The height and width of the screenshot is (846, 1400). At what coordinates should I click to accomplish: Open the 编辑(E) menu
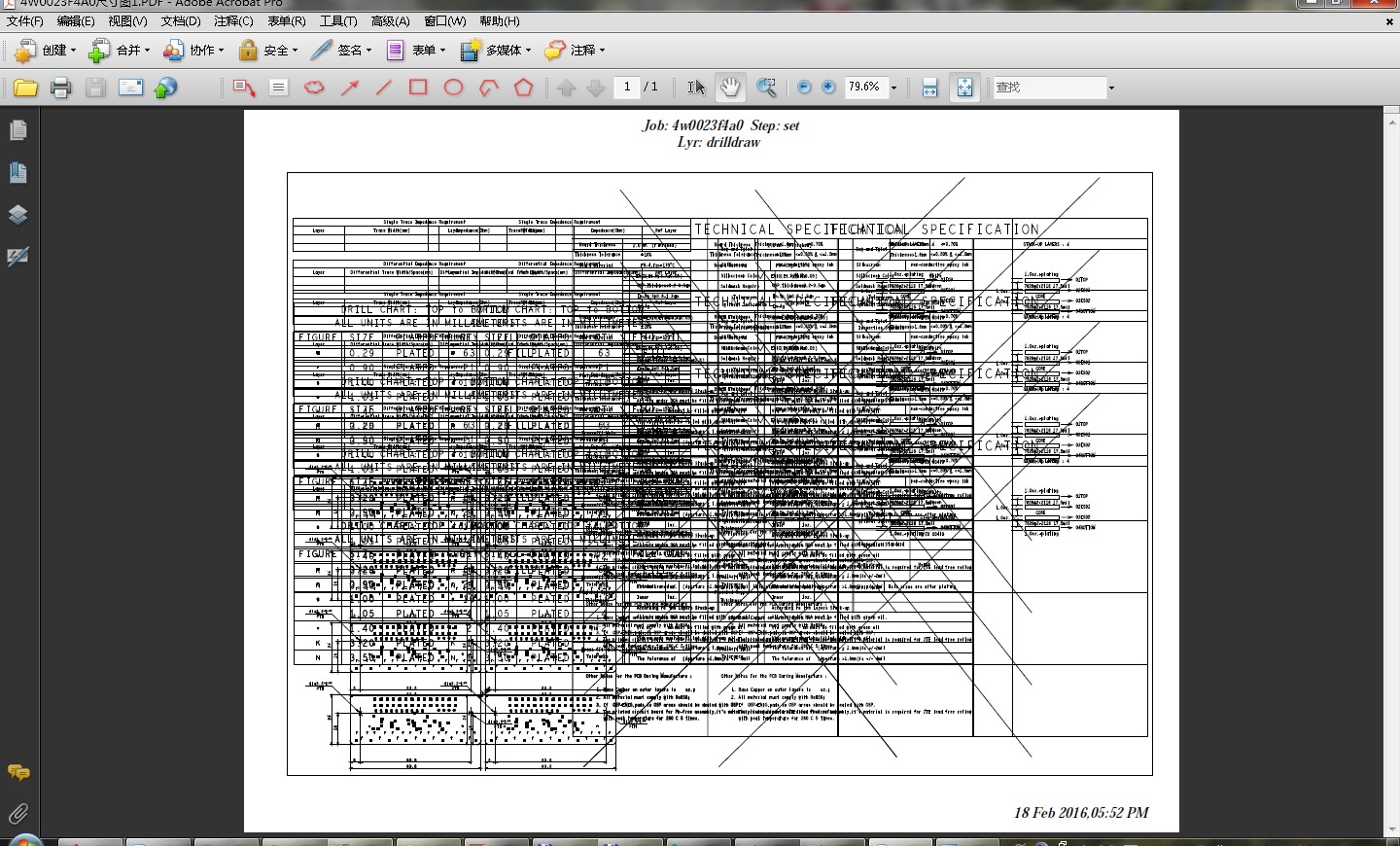(x=76, y=21)
